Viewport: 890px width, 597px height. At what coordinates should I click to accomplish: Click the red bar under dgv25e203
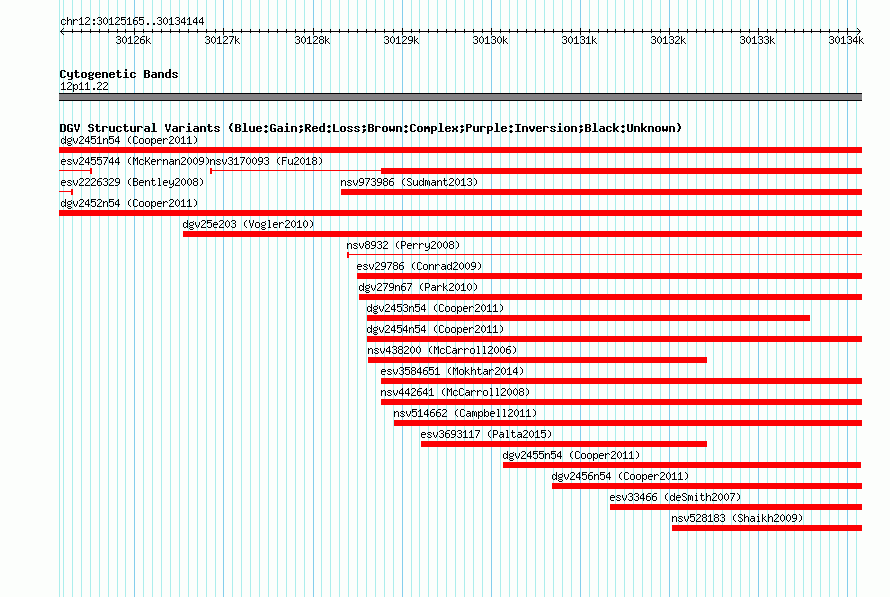(522, 234)
